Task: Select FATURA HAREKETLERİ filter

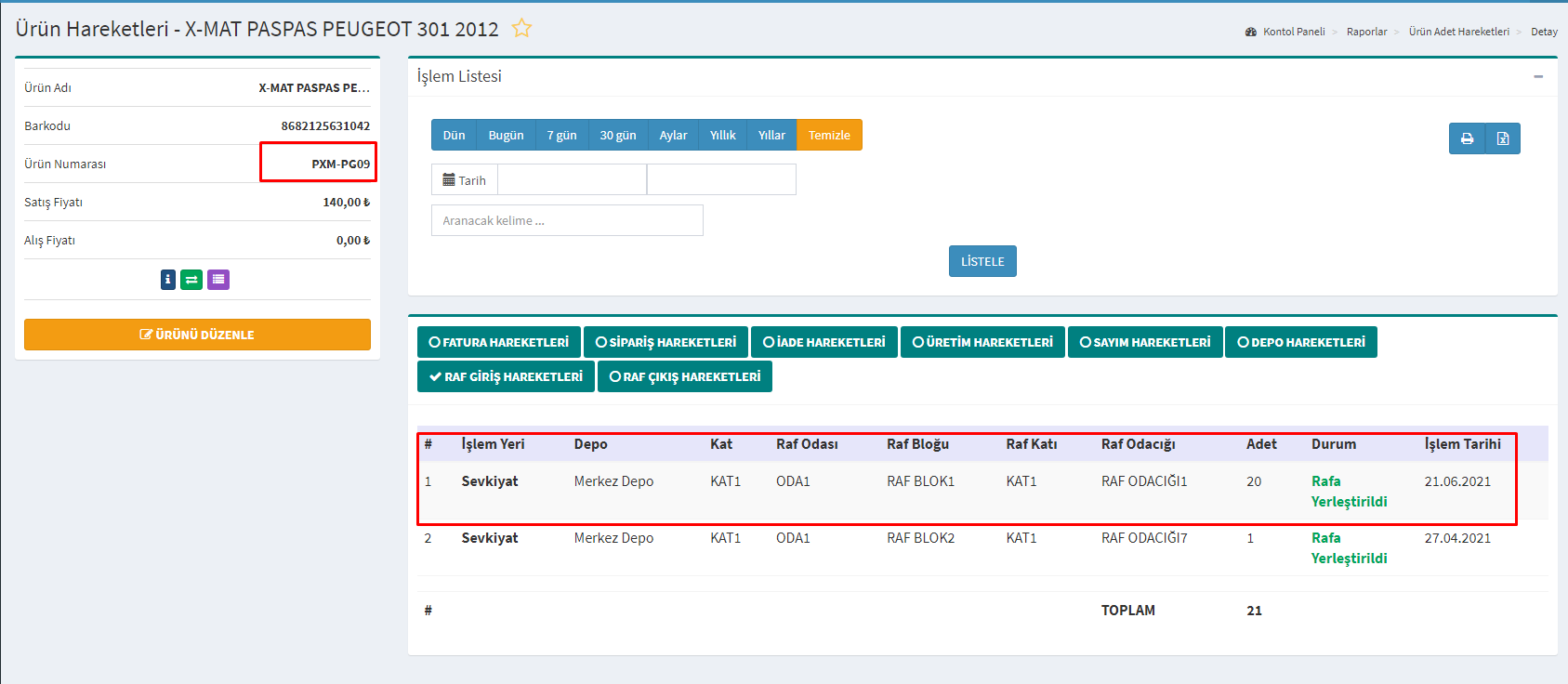Action: coord(499,342)
